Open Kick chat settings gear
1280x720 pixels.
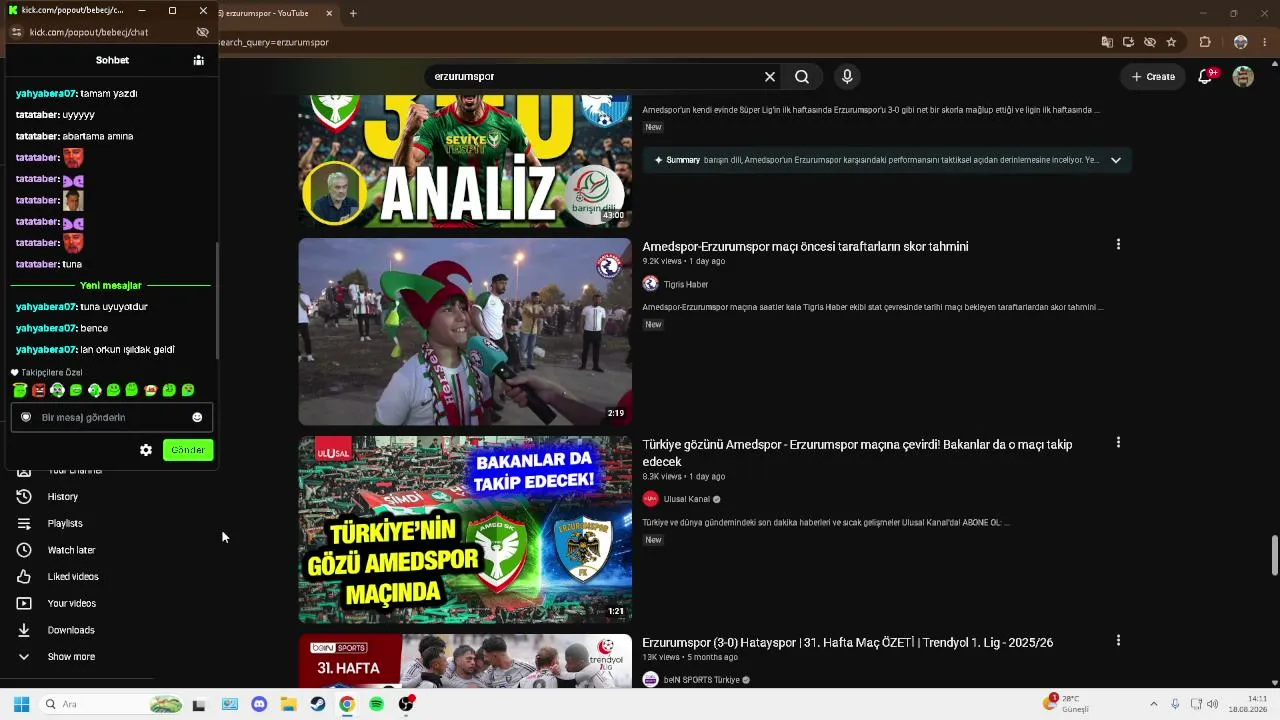(x=146, y=450)
